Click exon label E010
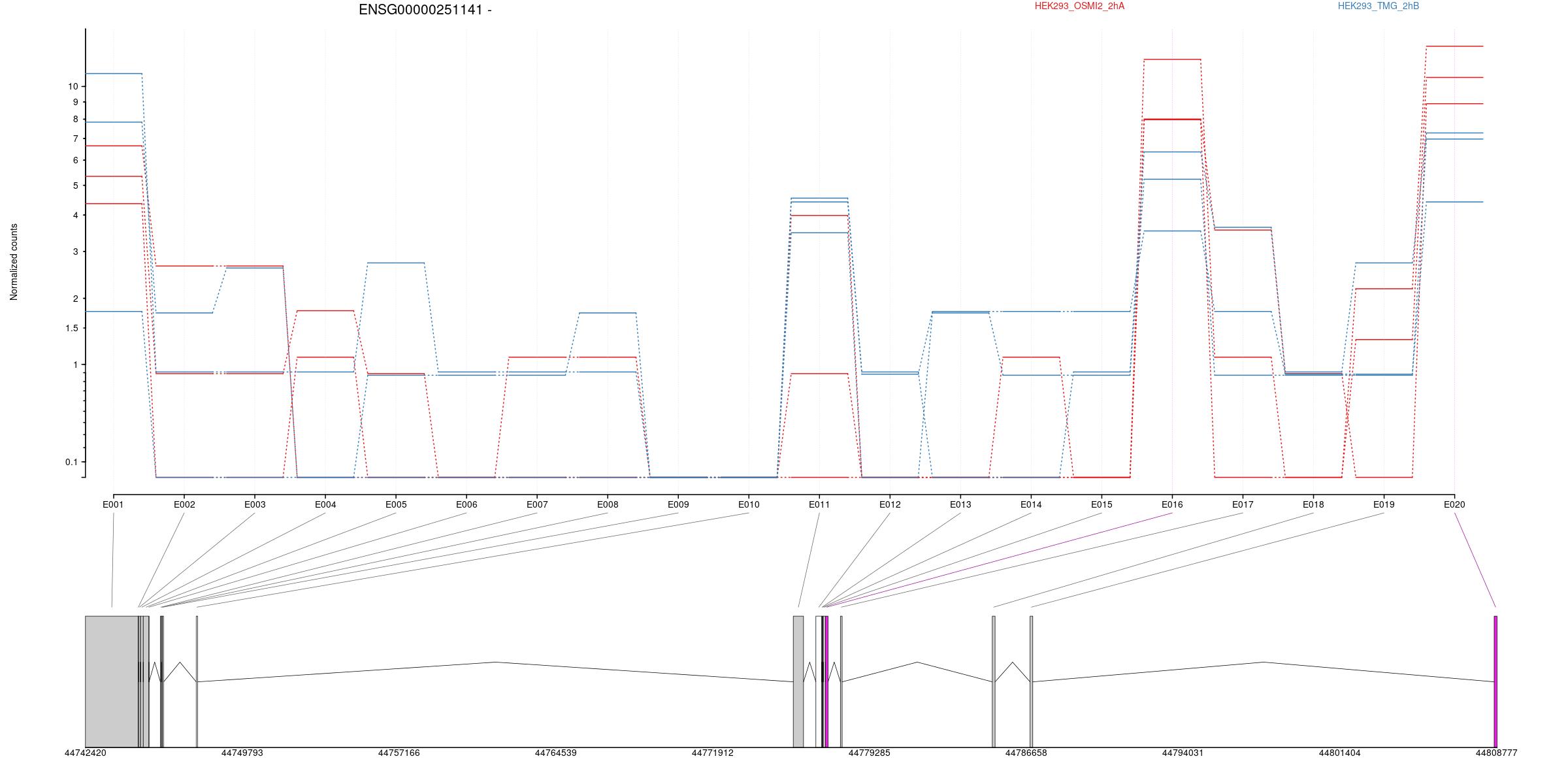Screen dimensions: 1568x784 tap(749, 504)
